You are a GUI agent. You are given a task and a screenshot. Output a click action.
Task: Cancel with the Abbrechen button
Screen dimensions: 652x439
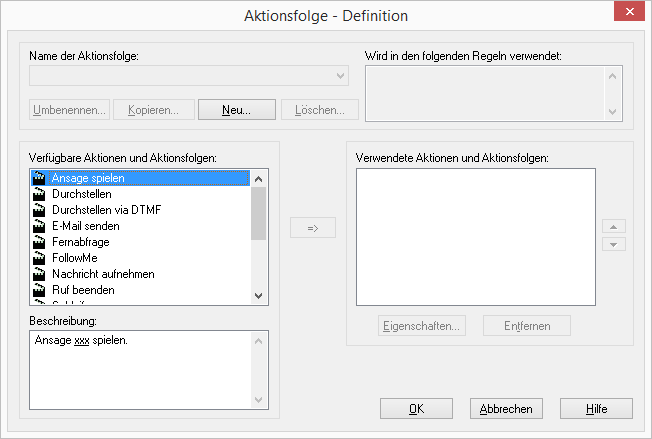point(506,408)
